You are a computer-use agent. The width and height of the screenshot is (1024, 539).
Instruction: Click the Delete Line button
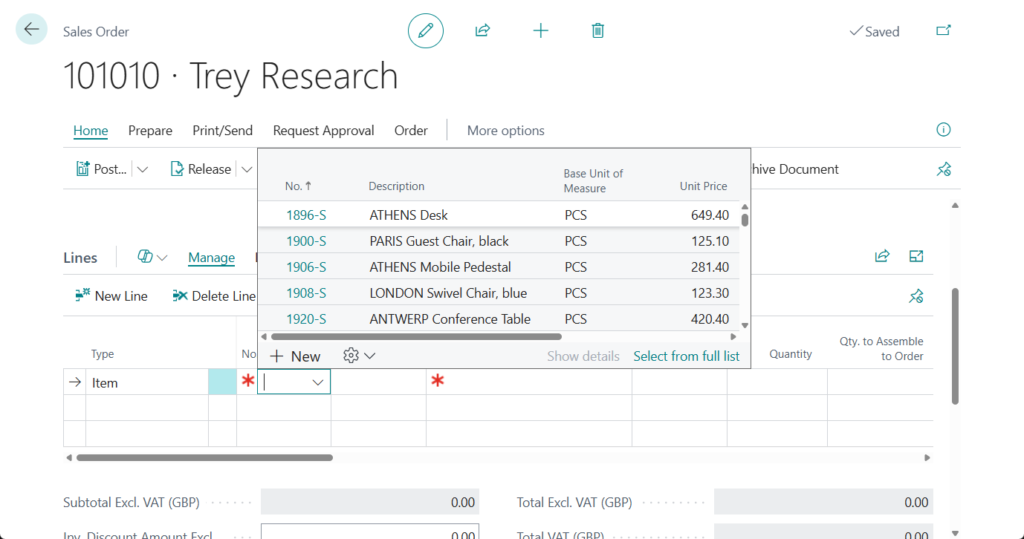(214, 296)
